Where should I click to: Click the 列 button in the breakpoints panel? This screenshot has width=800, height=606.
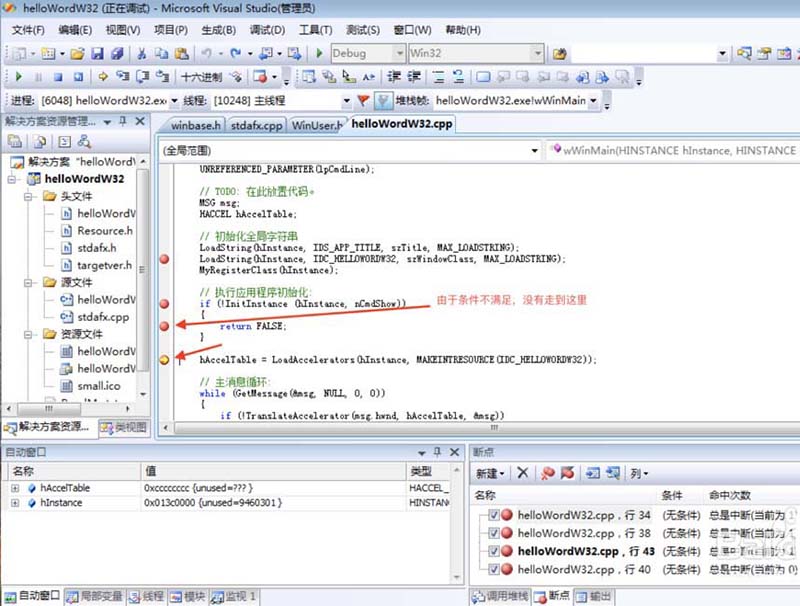pos(636,471)
